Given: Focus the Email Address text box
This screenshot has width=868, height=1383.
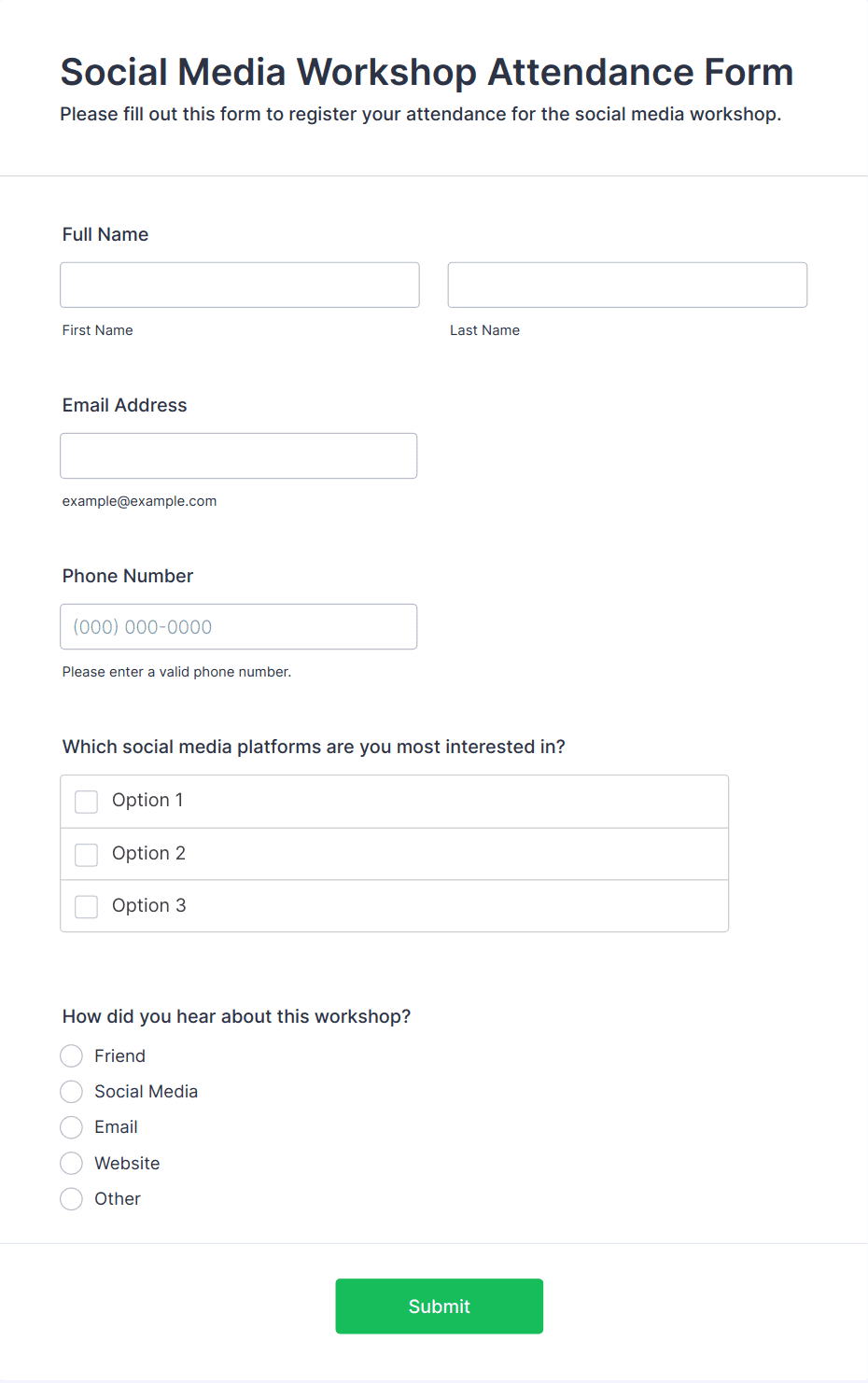Looking at the screenshot, I should (239, 455).
